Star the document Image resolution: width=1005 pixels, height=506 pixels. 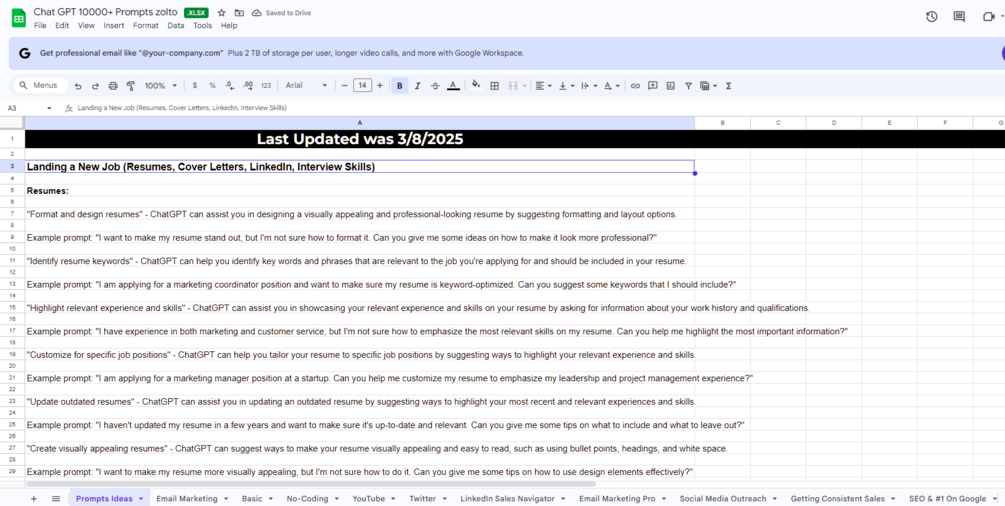click(222, 13)
